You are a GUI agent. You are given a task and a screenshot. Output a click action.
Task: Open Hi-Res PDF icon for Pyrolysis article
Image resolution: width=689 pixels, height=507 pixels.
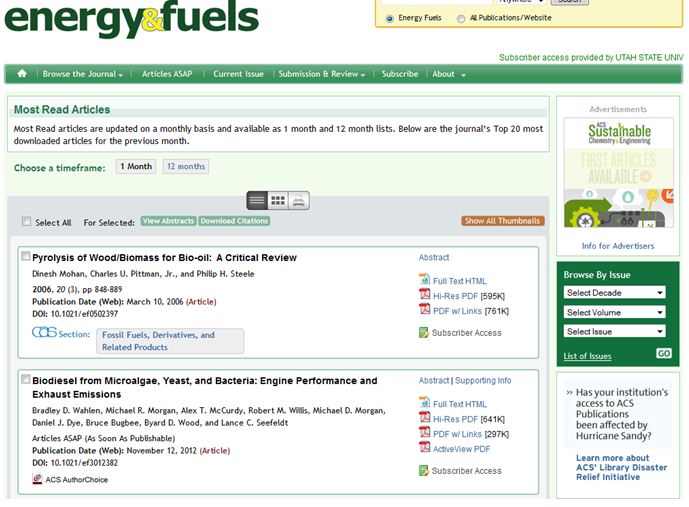[424, 294]
